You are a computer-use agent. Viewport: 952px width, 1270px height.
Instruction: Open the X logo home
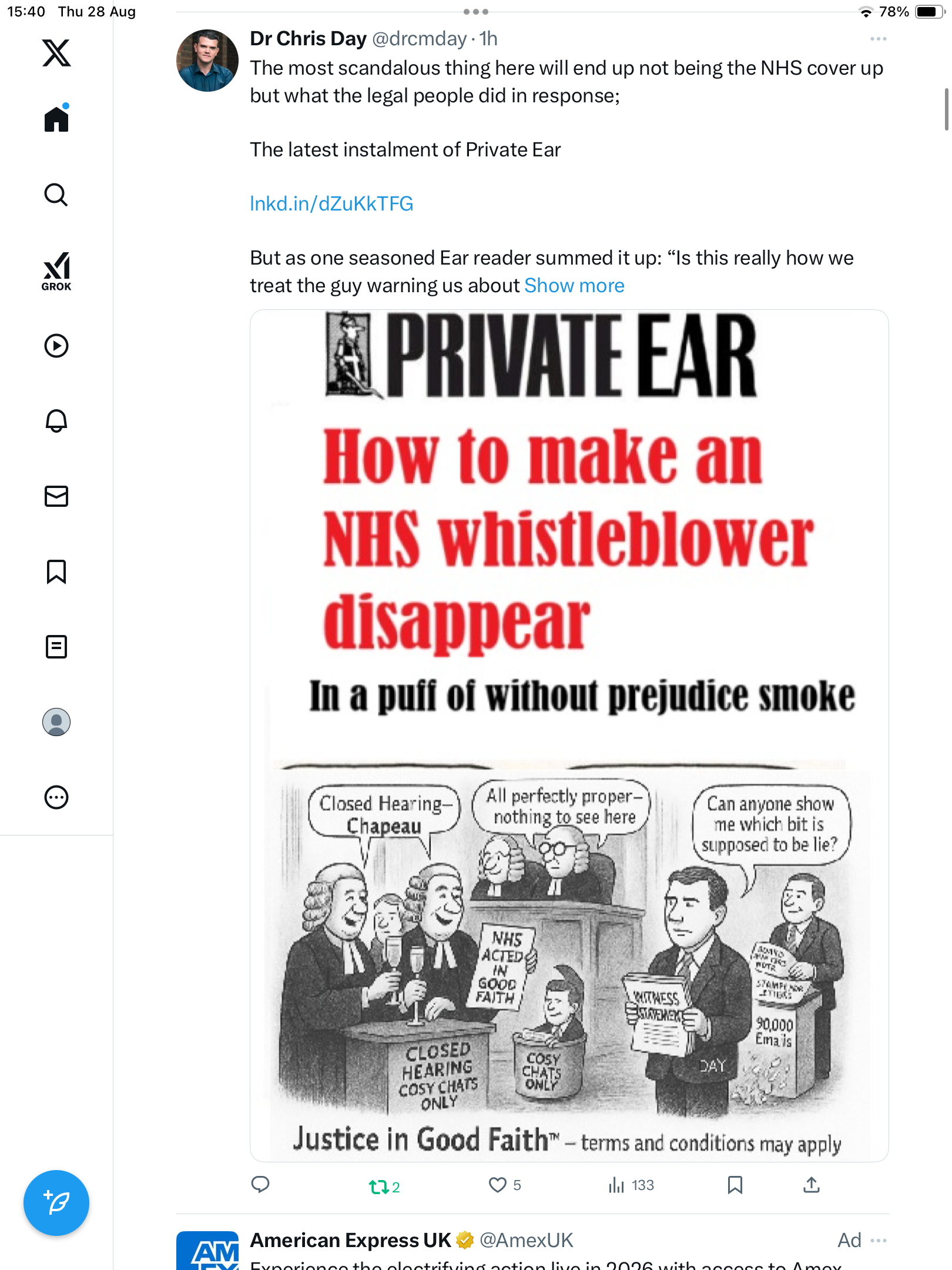pos(56,53)
